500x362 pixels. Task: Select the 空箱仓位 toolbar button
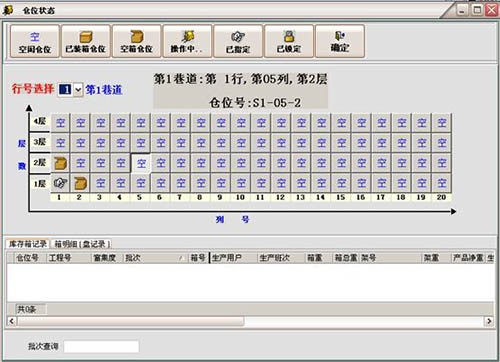click(137, 42)
